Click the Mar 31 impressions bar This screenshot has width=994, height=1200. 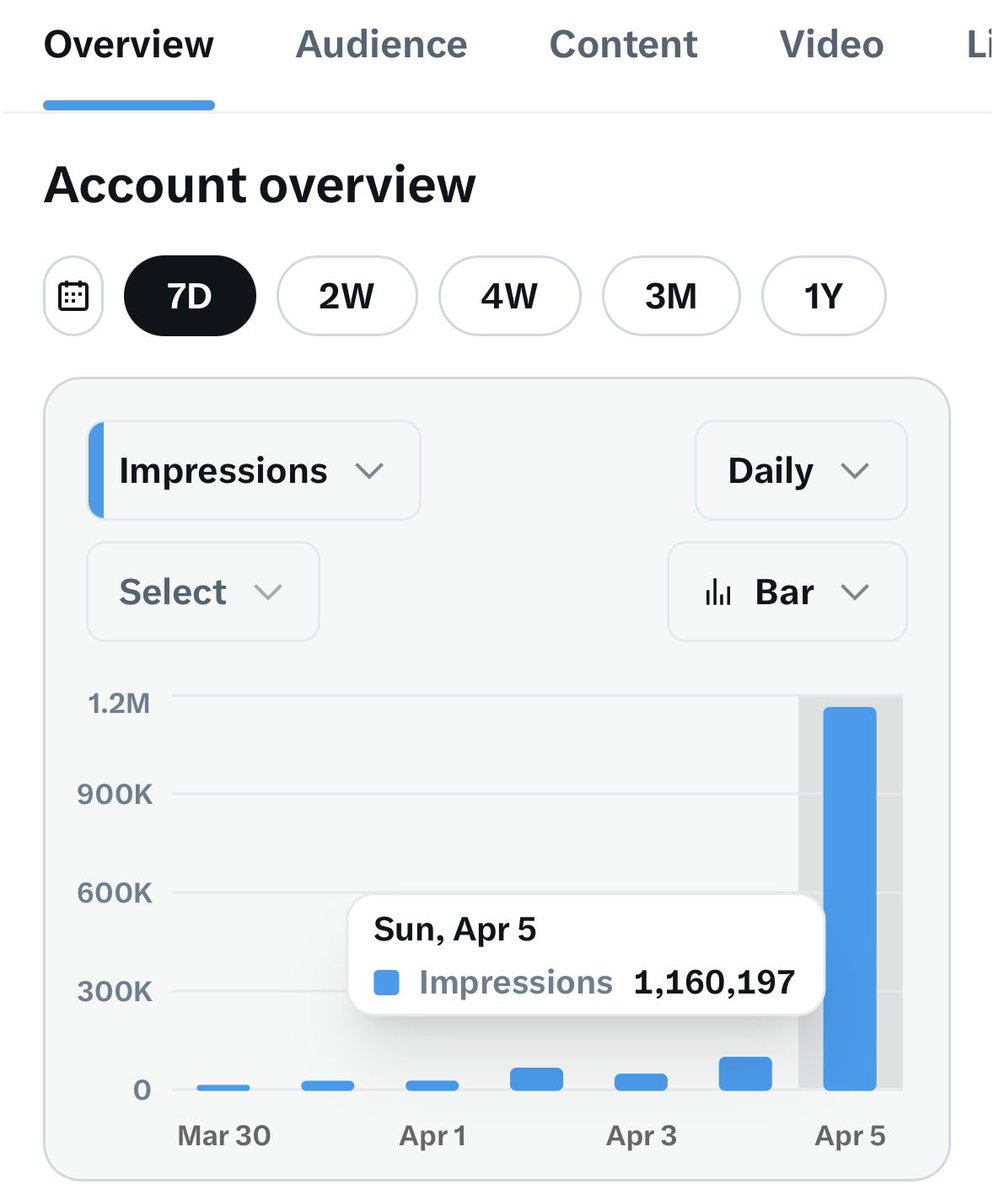(328, 1085)
